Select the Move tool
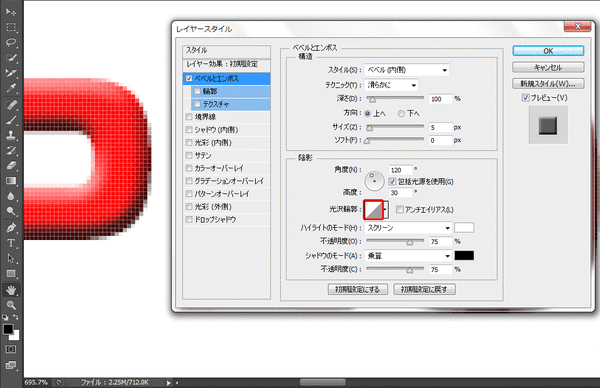Viewport: 600px width, 388px height. point(11,12)
